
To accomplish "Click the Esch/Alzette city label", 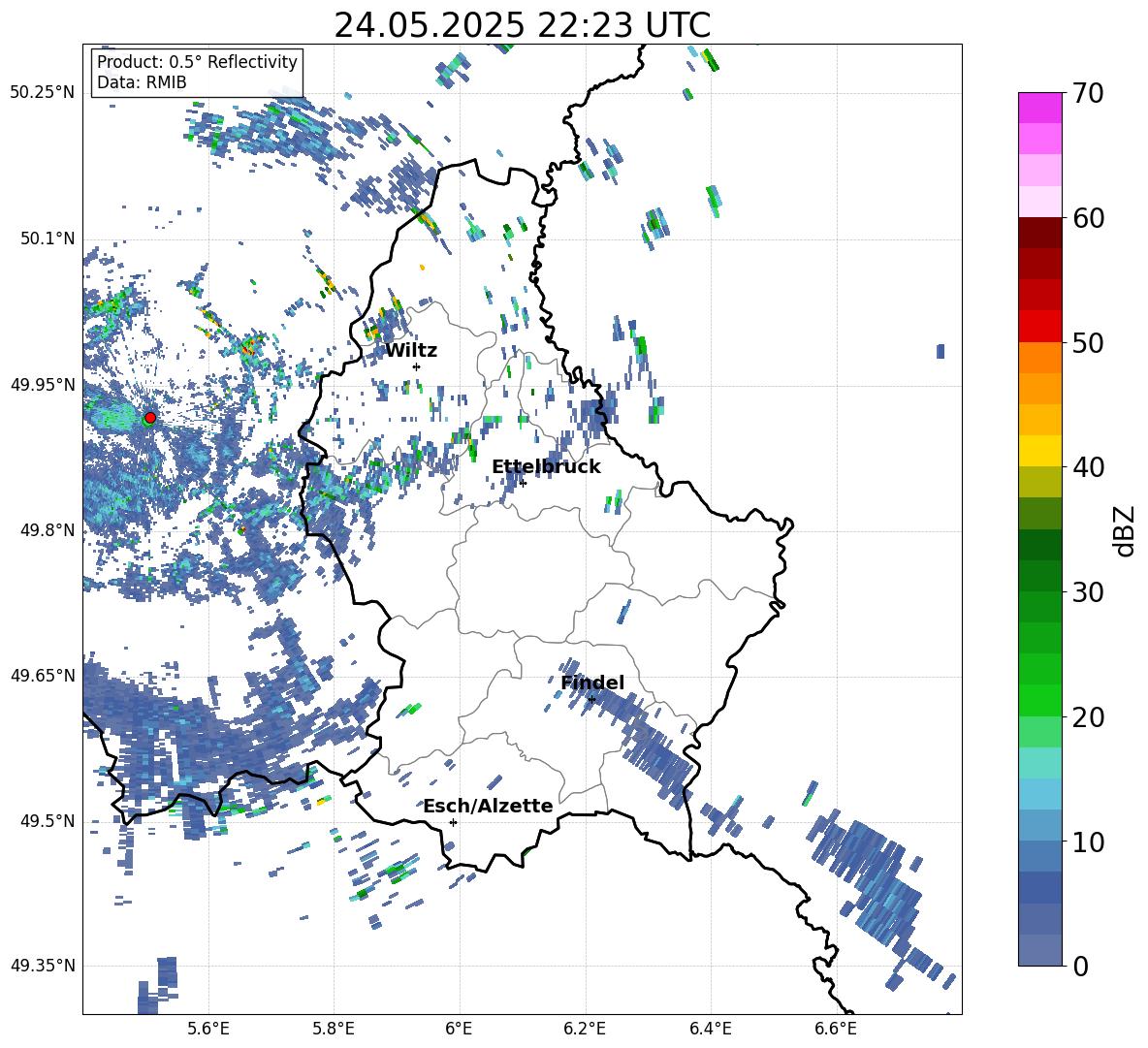I will coord(488,806).
